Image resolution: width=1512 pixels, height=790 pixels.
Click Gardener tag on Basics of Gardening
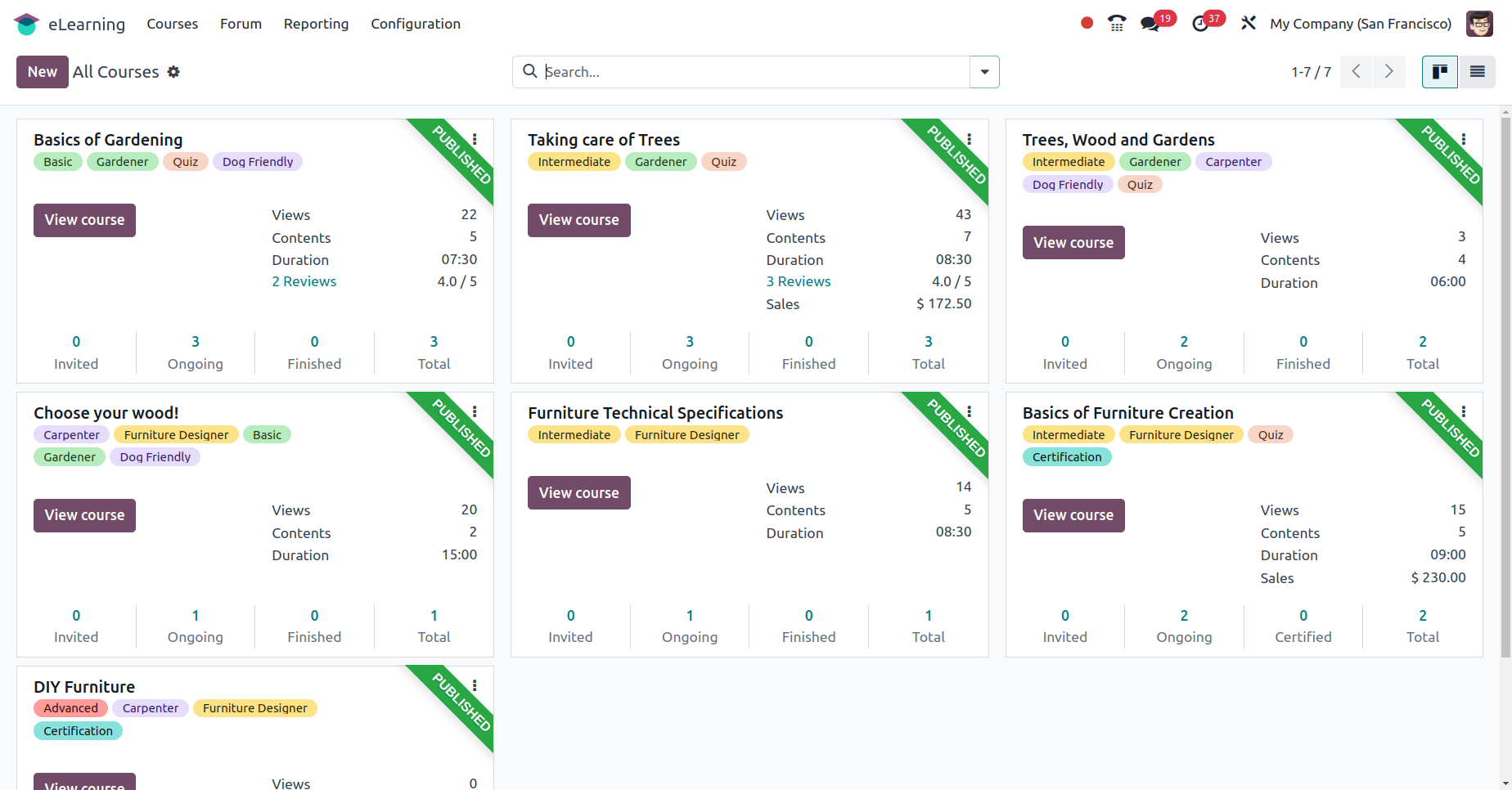pyautogui.click(x=123, y=162)
